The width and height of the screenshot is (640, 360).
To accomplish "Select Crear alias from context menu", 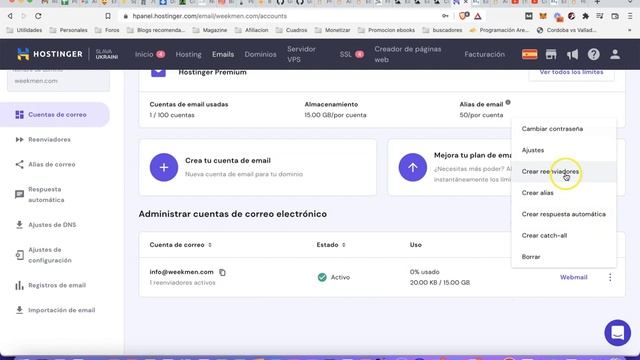I will pyautogui.click(x=564, y=193).
